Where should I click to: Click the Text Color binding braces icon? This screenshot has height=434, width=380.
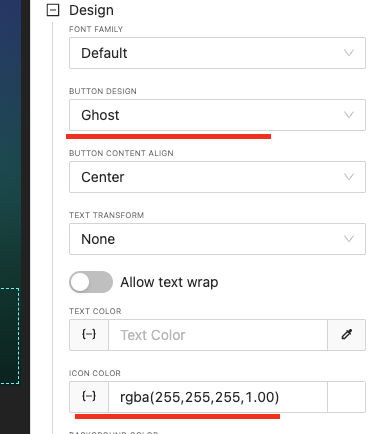pos(89,335)
